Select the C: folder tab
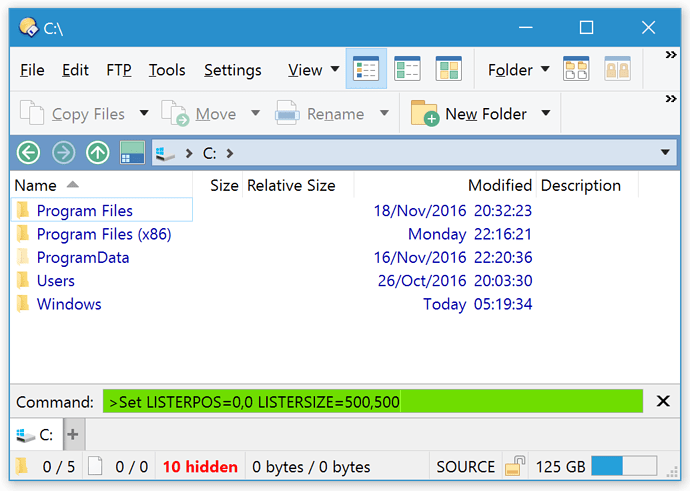This screenshot has width=690, height=491. click(36, 435)
